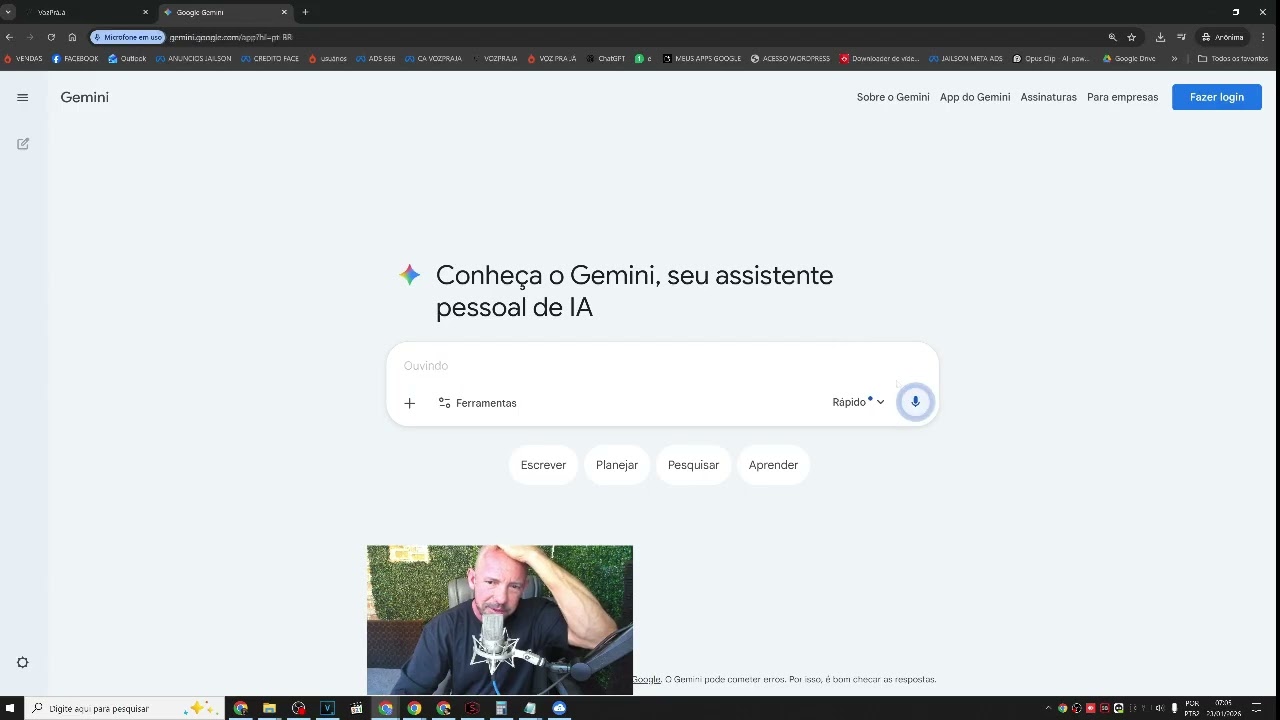Viewport: 1280px width, 720px height.
Task: Open the Outlook bookmark
Action: tap(127, 59)
